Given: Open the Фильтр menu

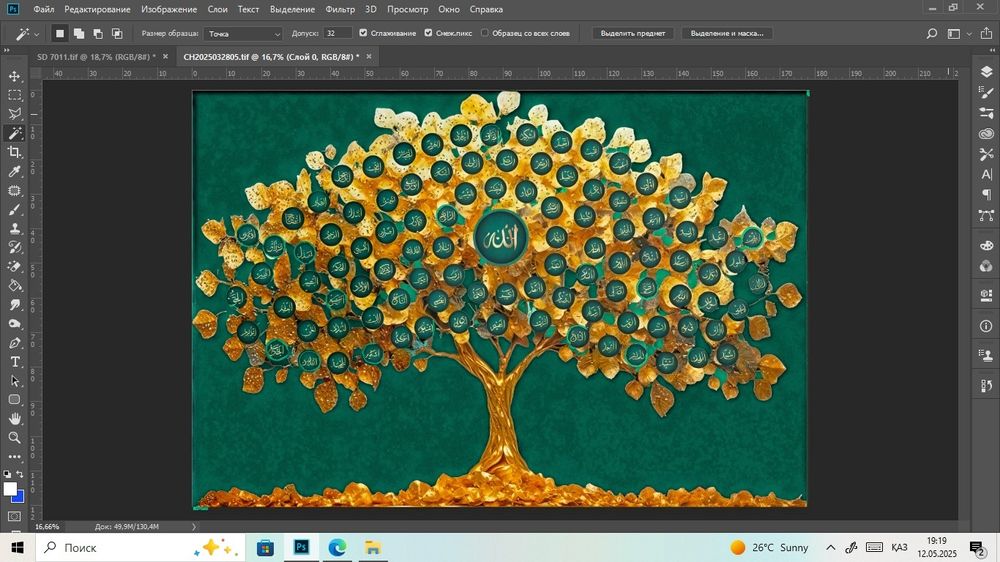Looking at the screenshot, I should (x=340, y=9).
